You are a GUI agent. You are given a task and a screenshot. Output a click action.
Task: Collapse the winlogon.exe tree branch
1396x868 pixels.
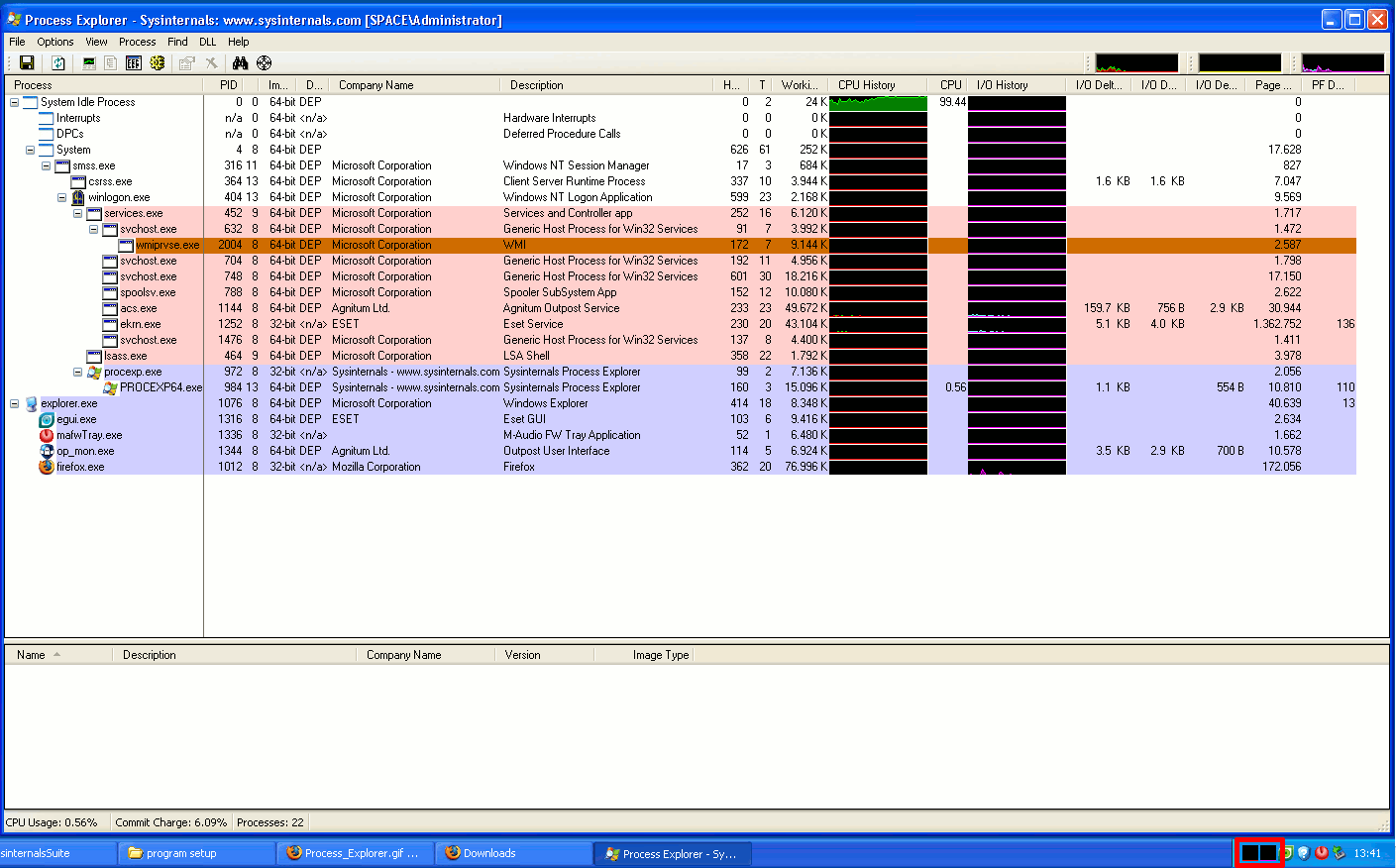pos(61,197)
